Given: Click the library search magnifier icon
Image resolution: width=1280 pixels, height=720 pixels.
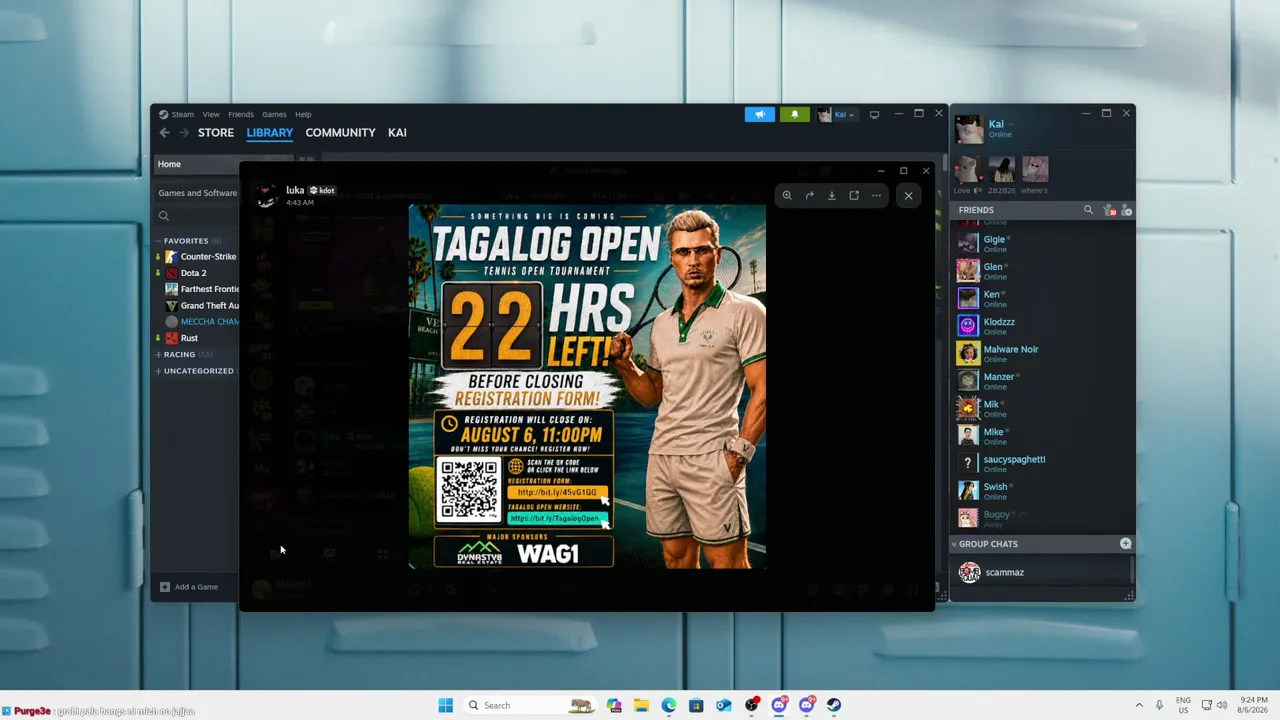Looking at the screenshot, I should (x=164, y=216).
